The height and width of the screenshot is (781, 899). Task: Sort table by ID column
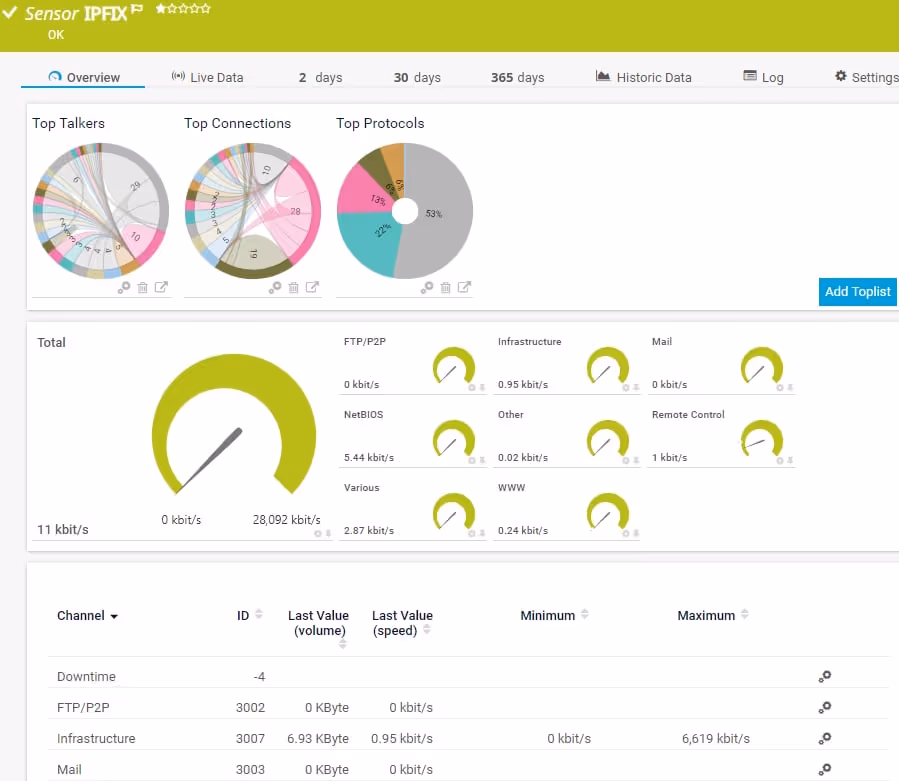(x=259, y=615)
